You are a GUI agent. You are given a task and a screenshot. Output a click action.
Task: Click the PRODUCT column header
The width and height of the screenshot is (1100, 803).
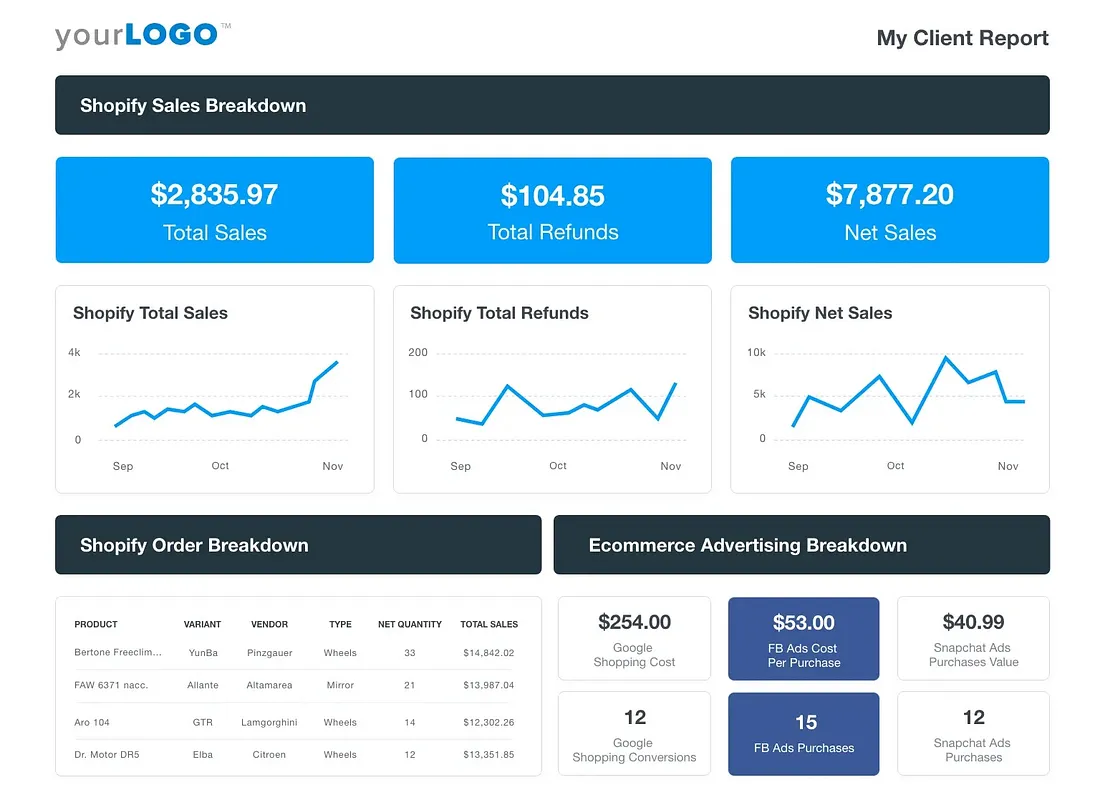(x=96, y=624)
